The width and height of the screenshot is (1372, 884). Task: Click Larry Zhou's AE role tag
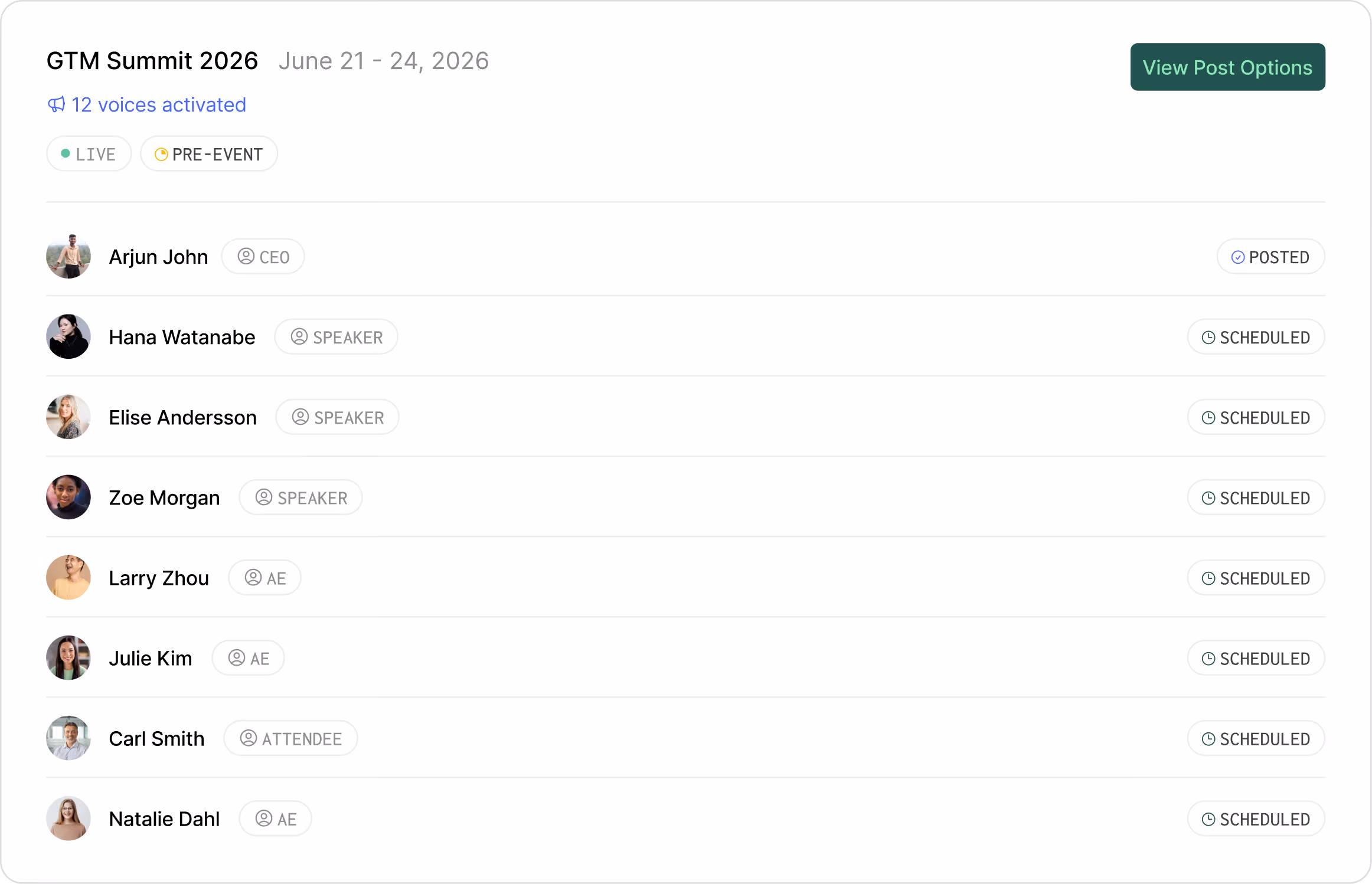point(265,577)
